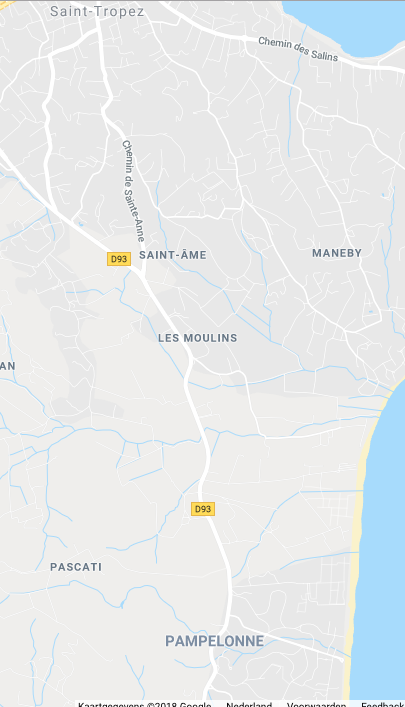Click the LES MOULINS area label
The width and height of the screenshot is (405, 707).
[198, 338]
